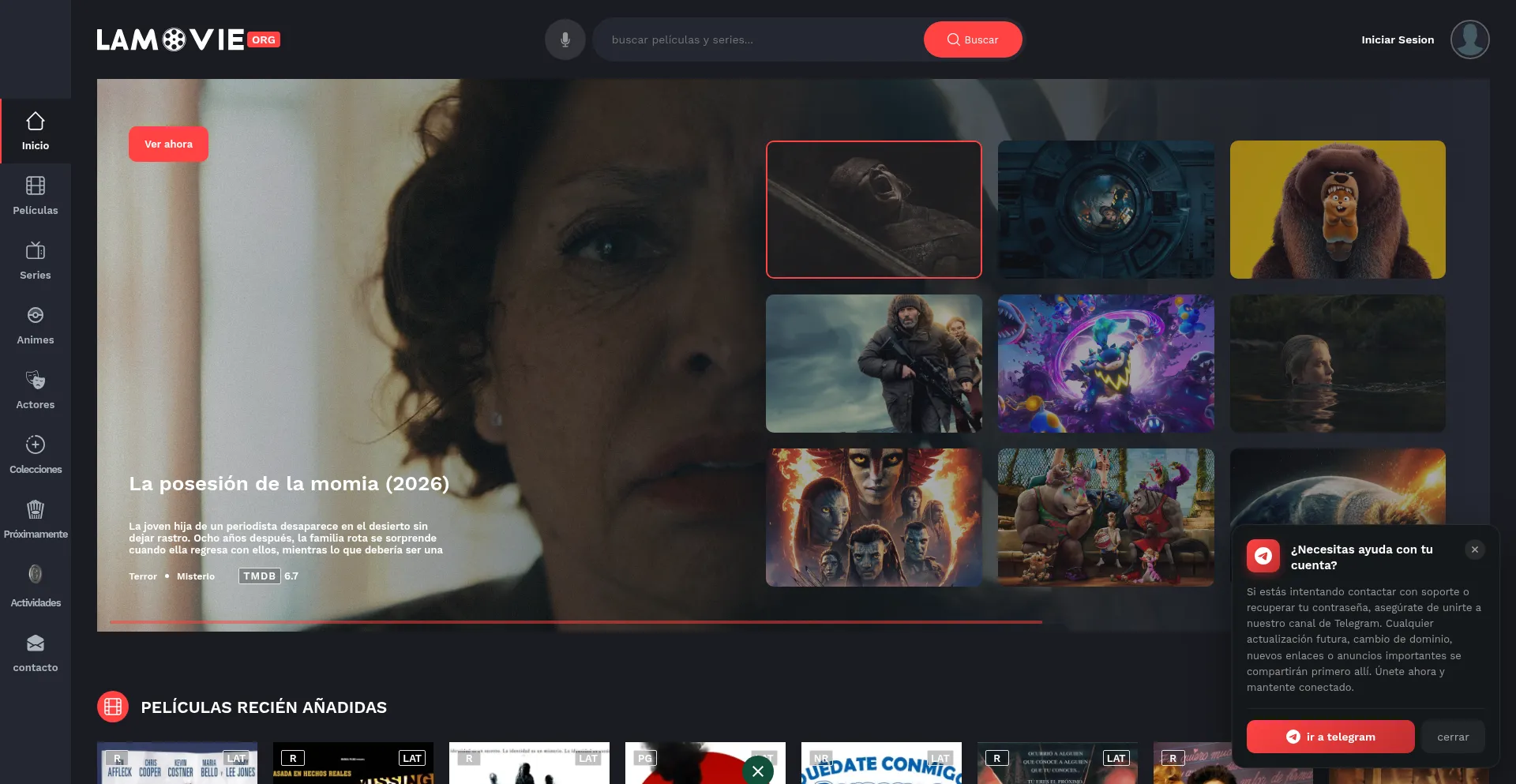The image size is (1516, 784).
Task: Select the Avatar fire and ash thumbnail
Action: [x=874, y=517]
